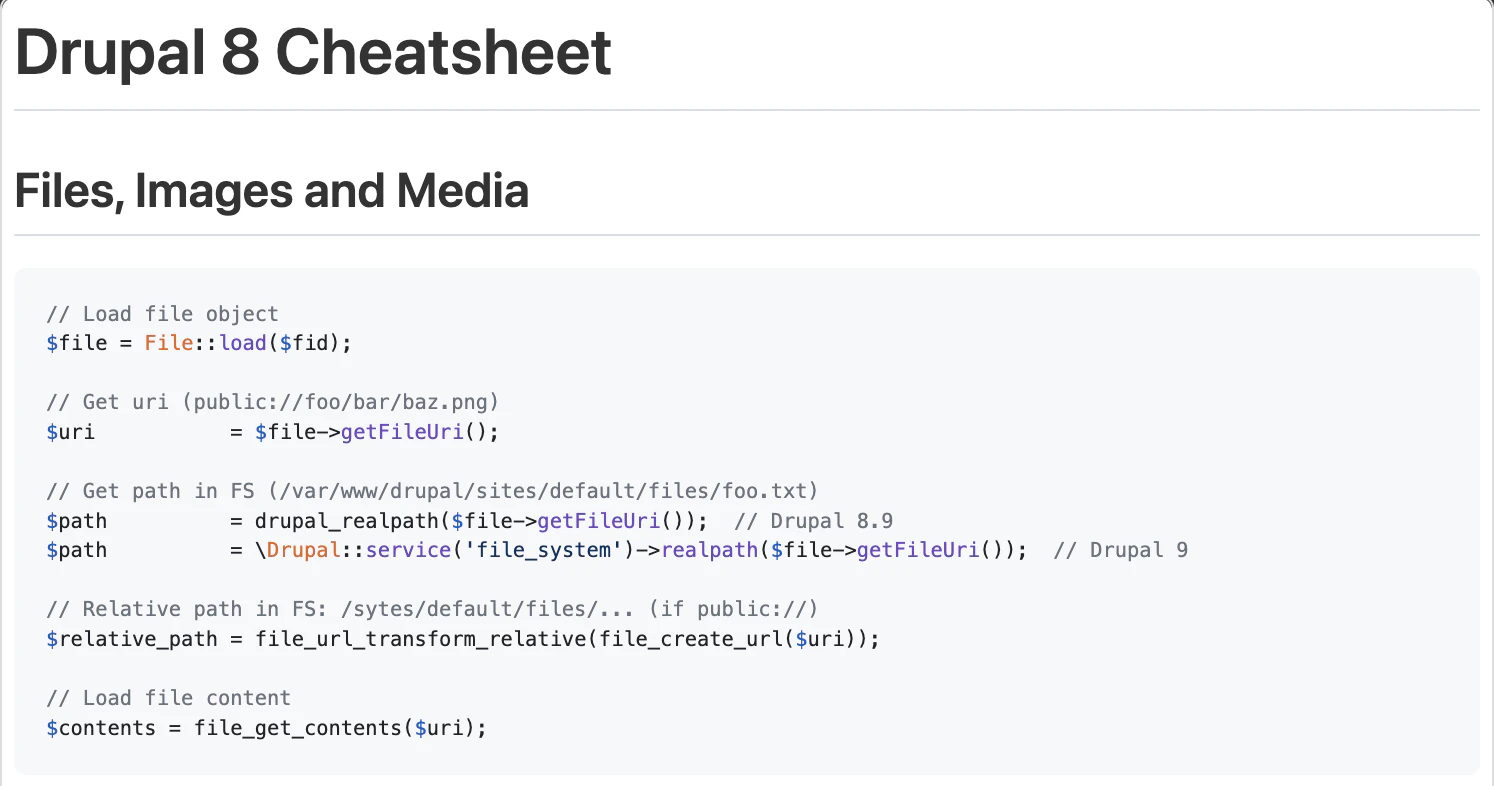
Task: Click the "// Load file content" comment
Action: click(x=169, y=698)
